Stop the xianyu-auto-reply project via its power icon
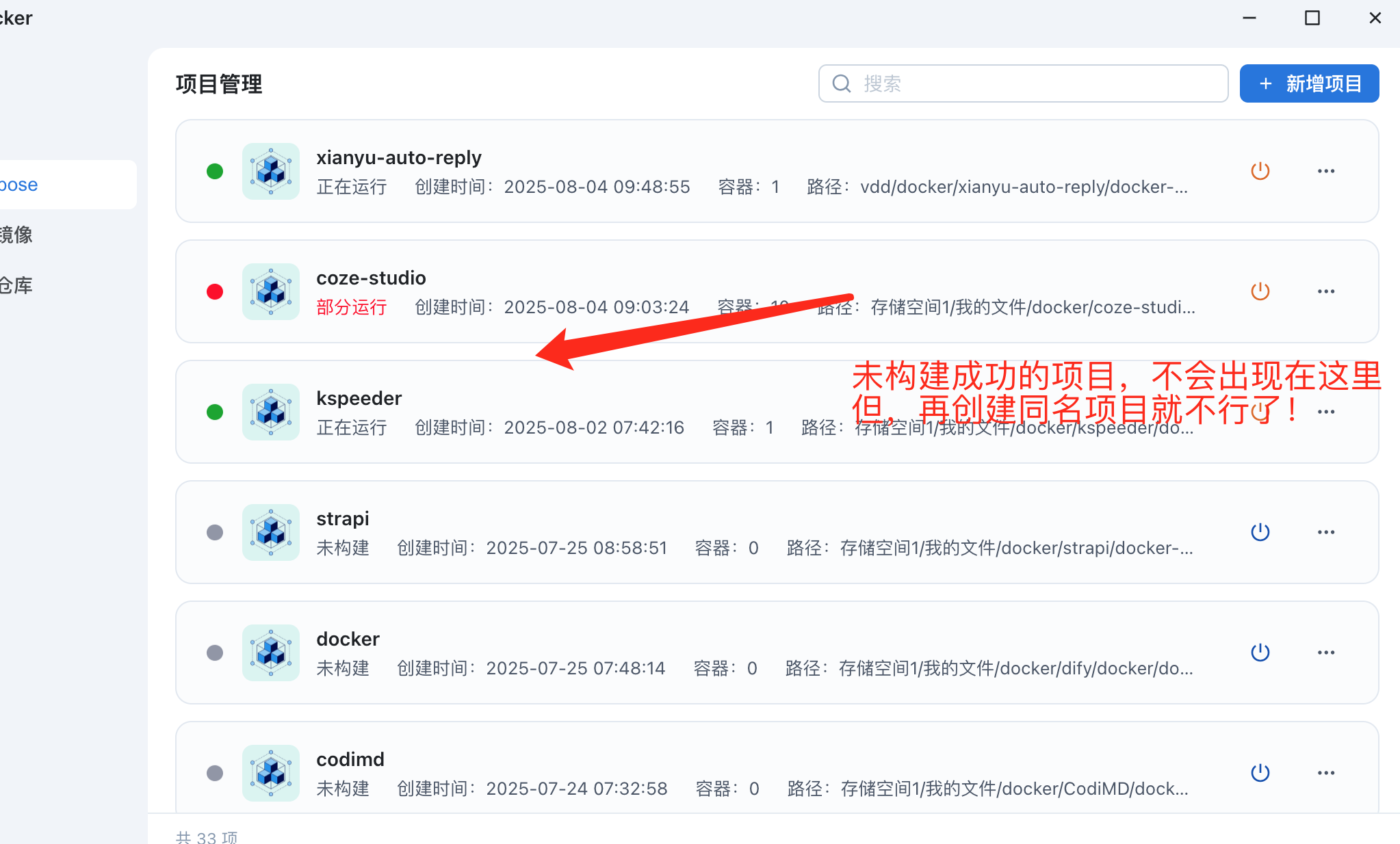 (1260, 171)
